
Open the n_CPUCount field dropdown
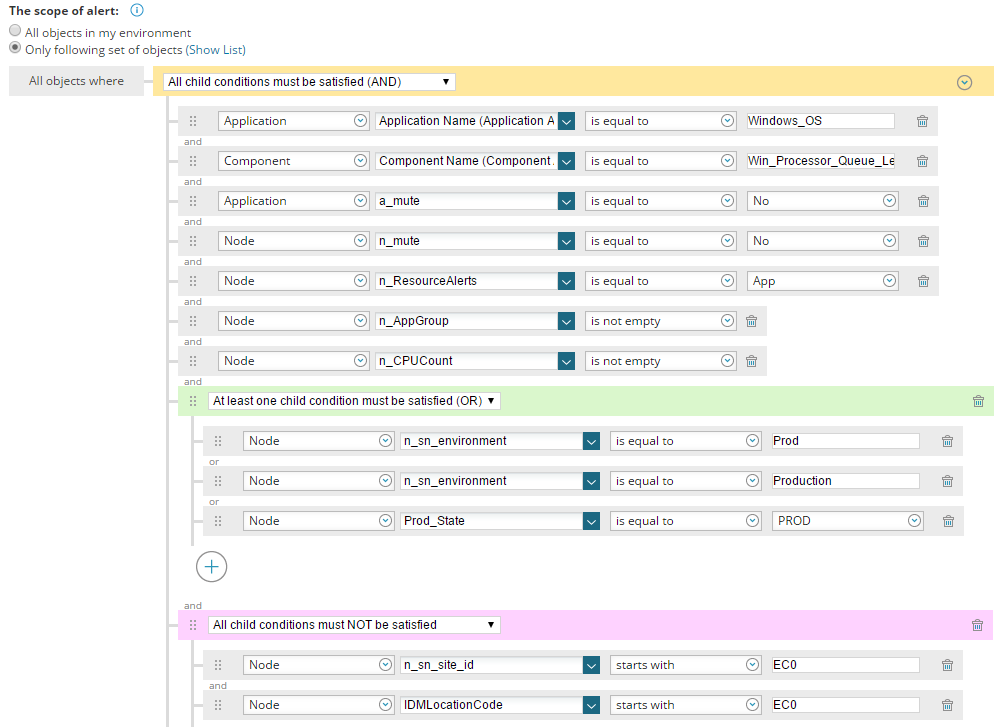[x=566, y=361]
